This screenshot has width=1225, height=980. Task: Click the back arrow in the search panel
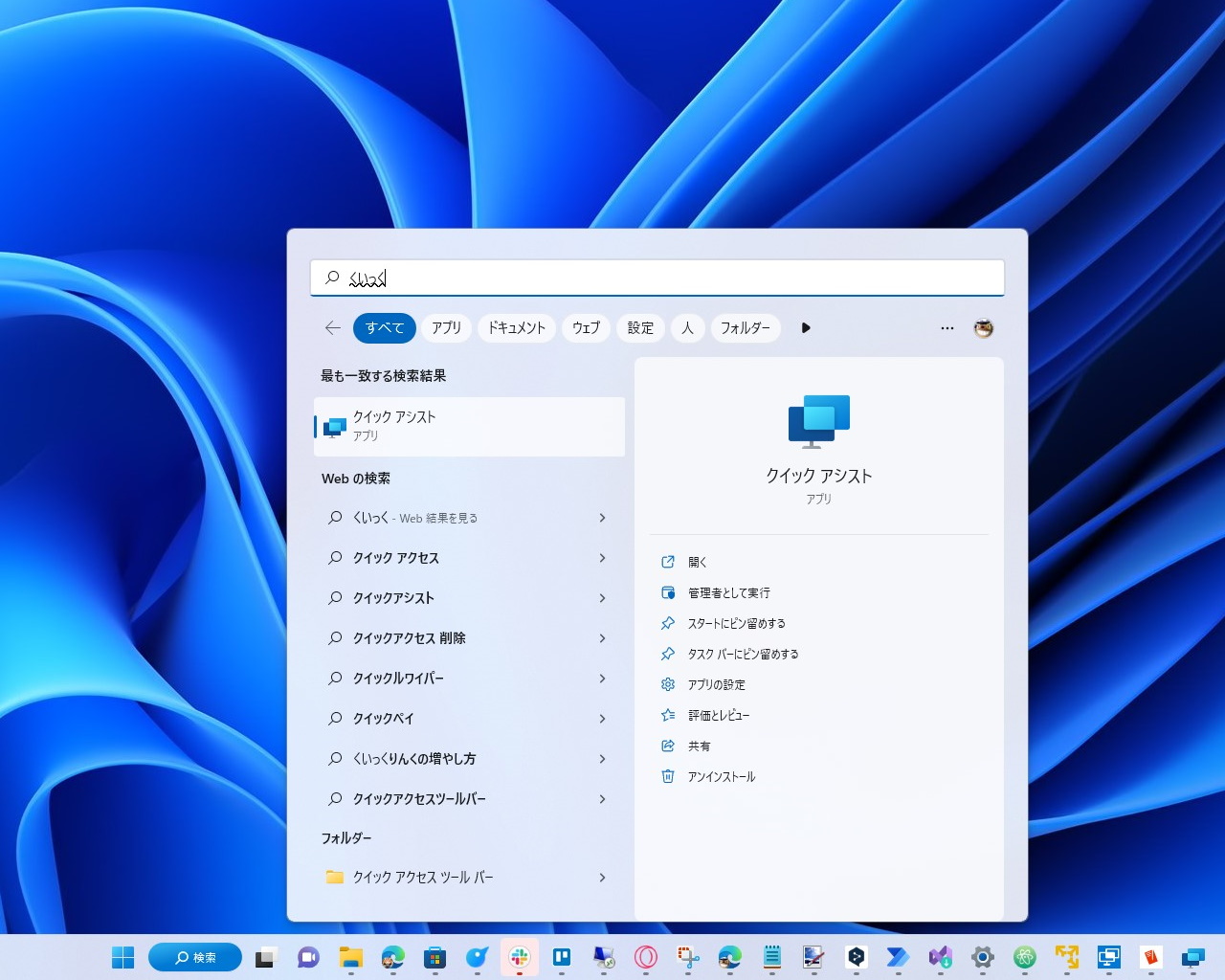pyautogui.click(x=332, y=328)
